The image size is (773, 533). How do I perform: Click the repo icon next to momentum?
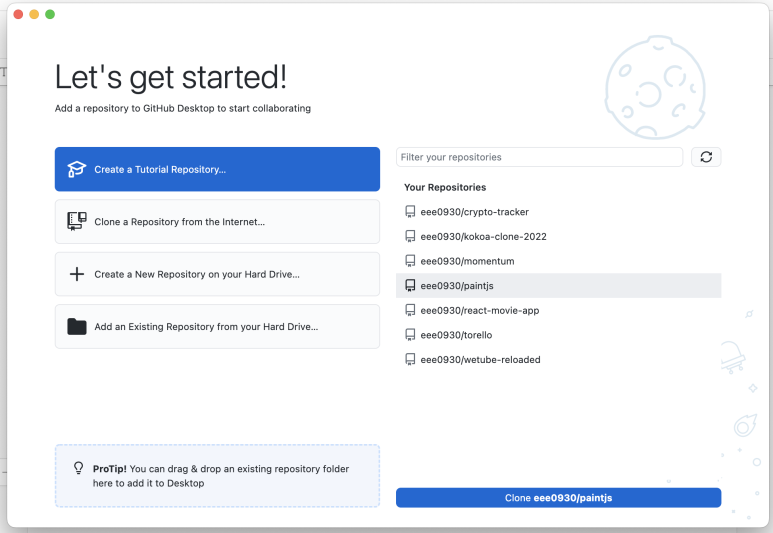[410, 261]
